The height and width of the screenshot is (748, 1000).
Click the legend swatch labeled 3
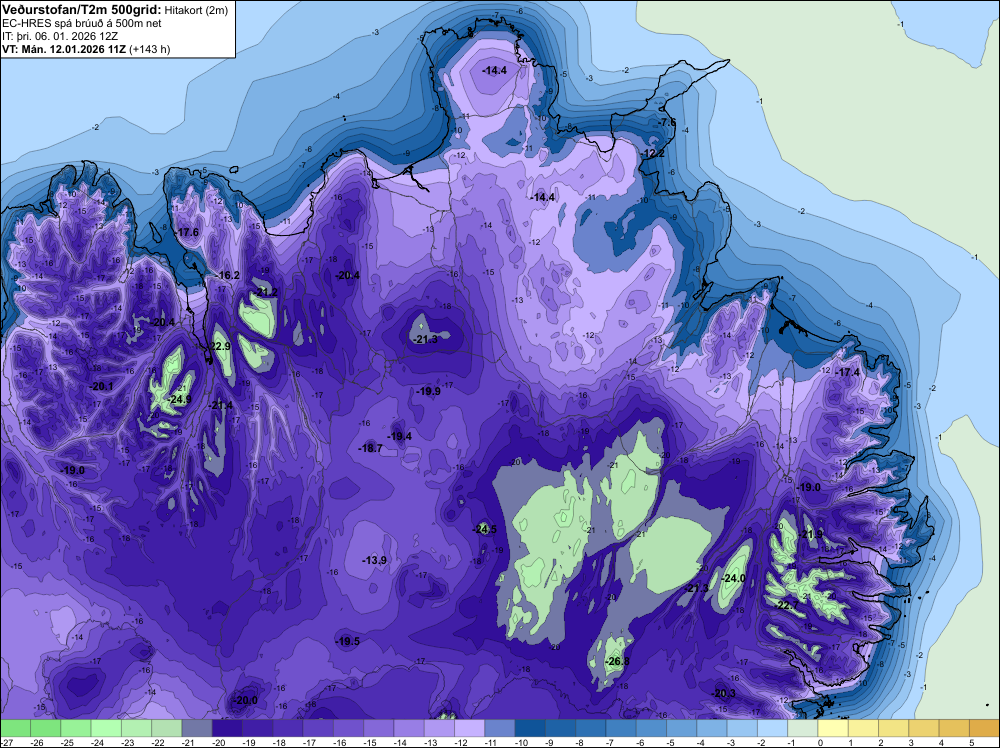(924, 728)
